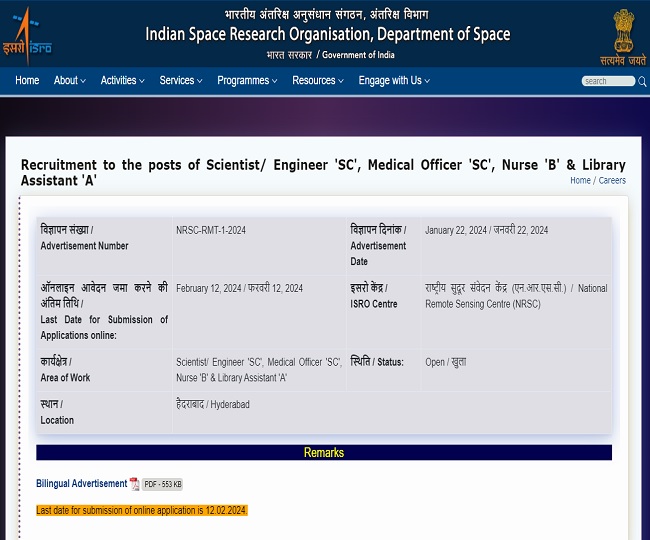Screen dimensions: 650x540
Task: Open the Resources dropdown
Action: click(318, 81)
